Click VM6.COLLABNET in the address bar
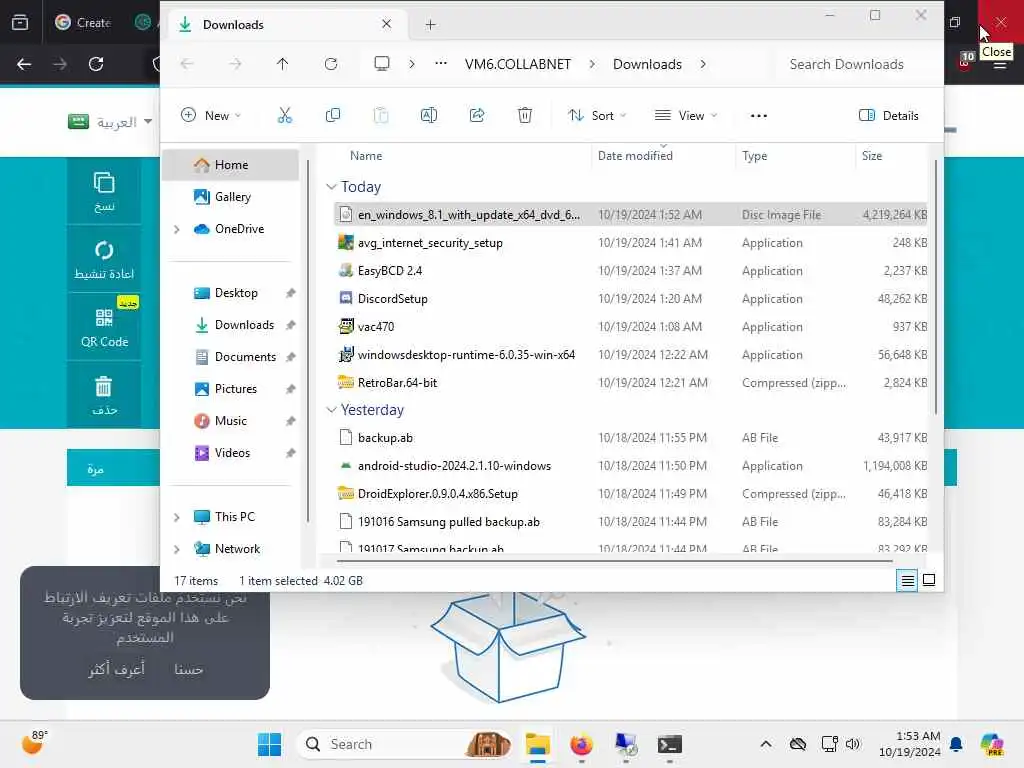1024x768 pixels. pyautogui.click(x=517, y=64)
